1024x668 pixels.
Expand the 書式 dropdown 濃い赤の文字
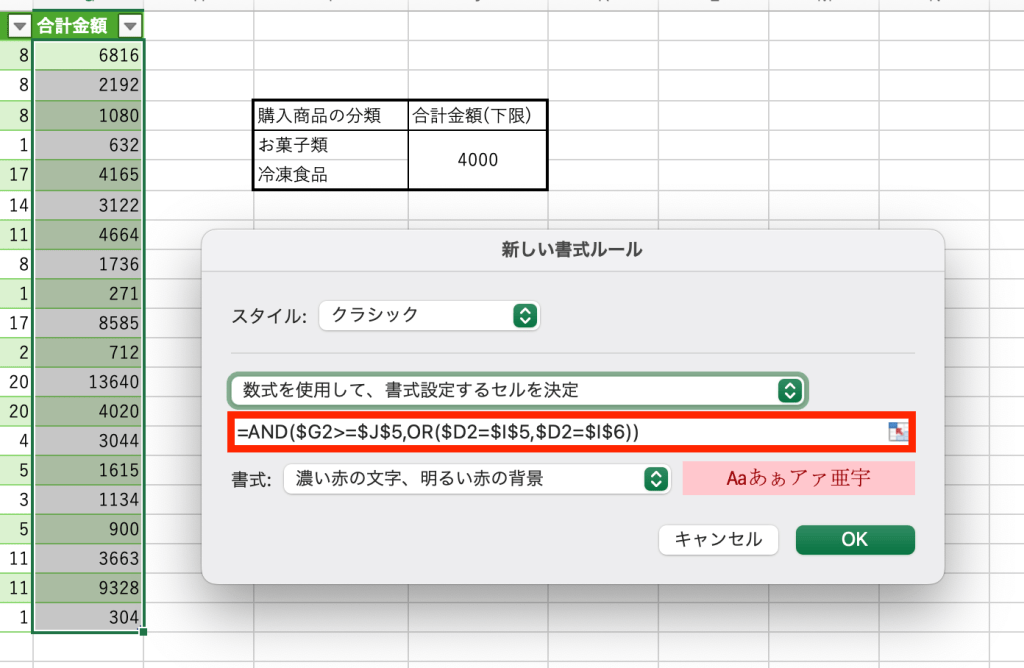[476, 479]
